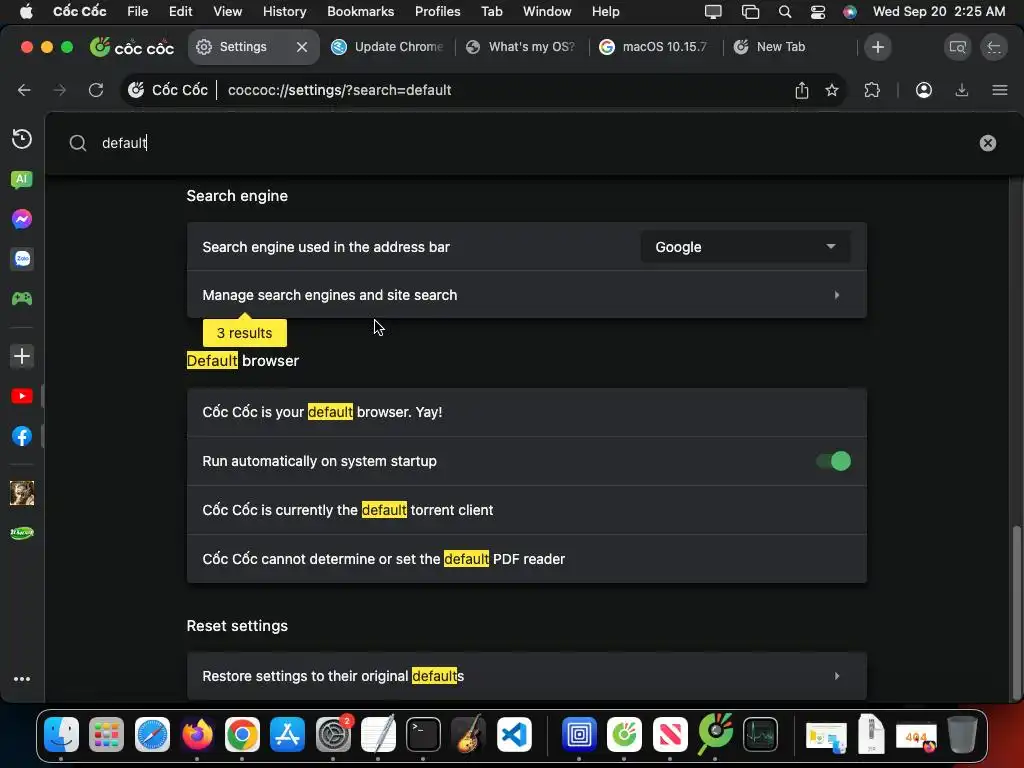Open the History sidebar icon

point(22,138)
